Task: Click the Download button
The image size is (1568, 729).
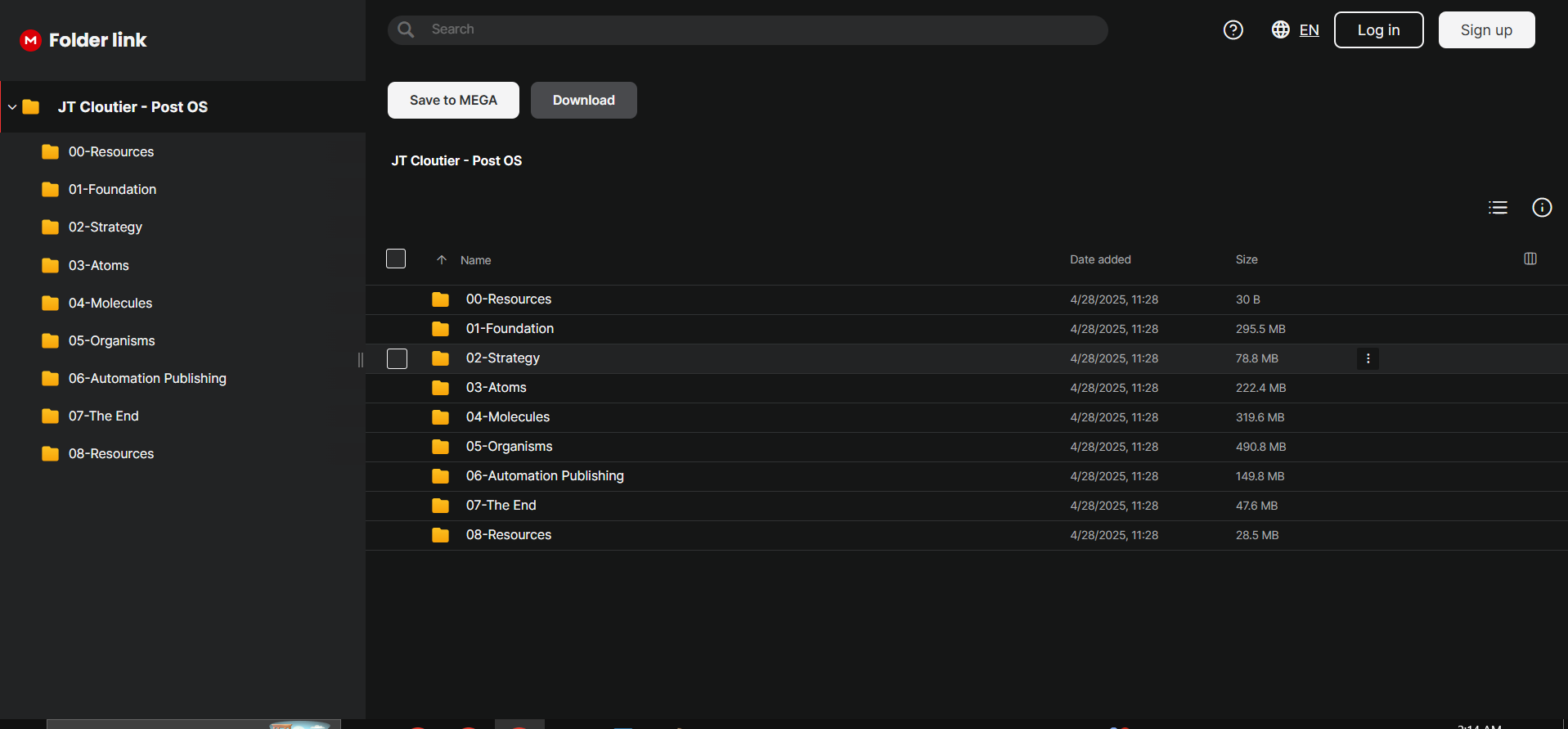Action: coord(584,100)
